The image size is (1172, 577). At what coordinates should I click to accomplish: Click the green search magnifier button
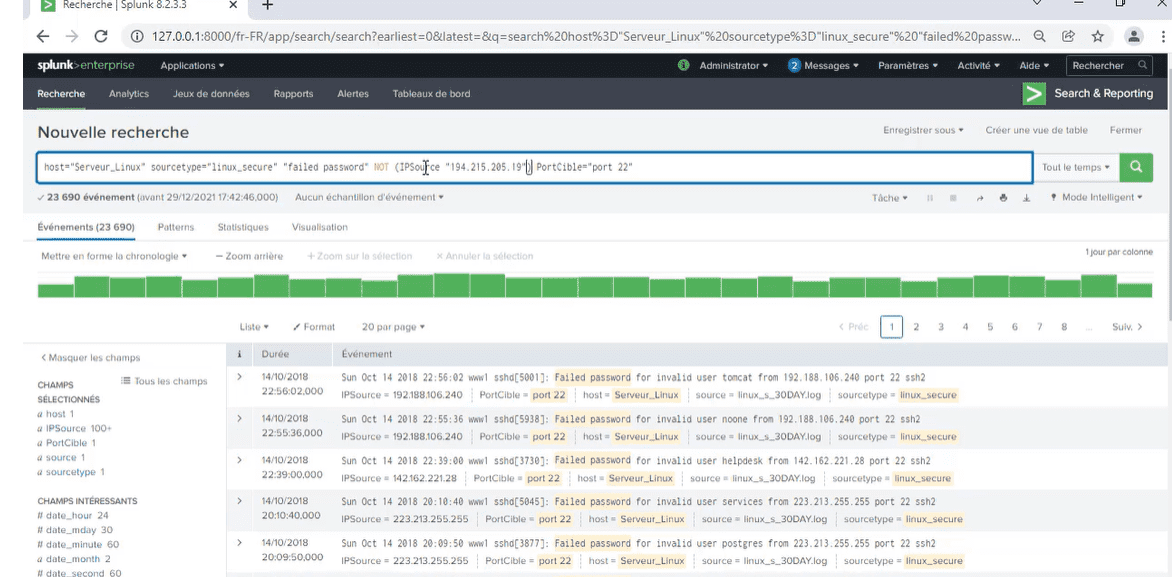click(1136, 167)
